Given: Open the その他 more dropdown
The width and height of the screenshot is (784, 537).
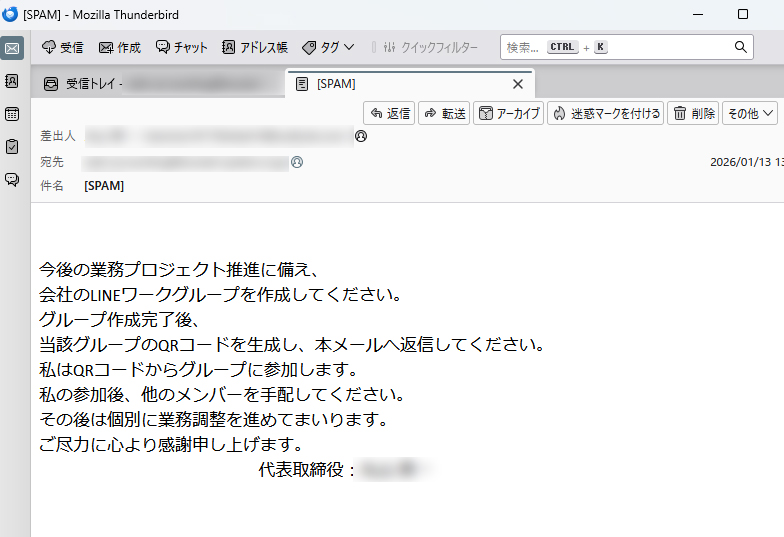Looking at the screenshot, I should [750, 114].
